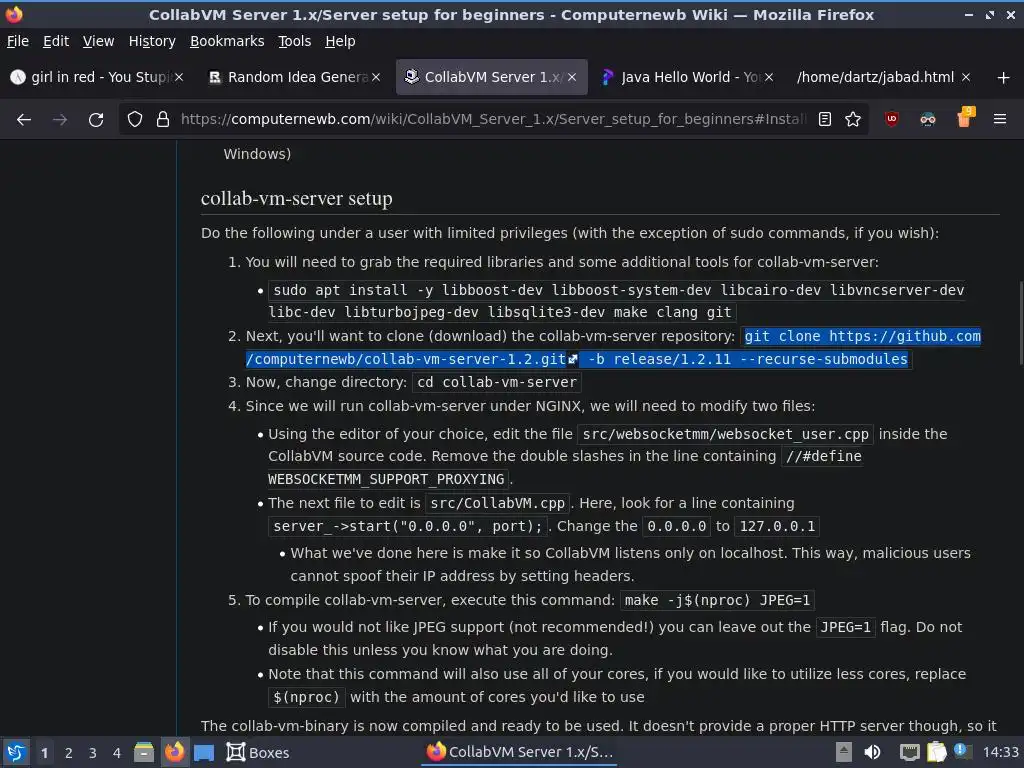
Task: Go back to the previous page
Action: [x=24, y=120]
